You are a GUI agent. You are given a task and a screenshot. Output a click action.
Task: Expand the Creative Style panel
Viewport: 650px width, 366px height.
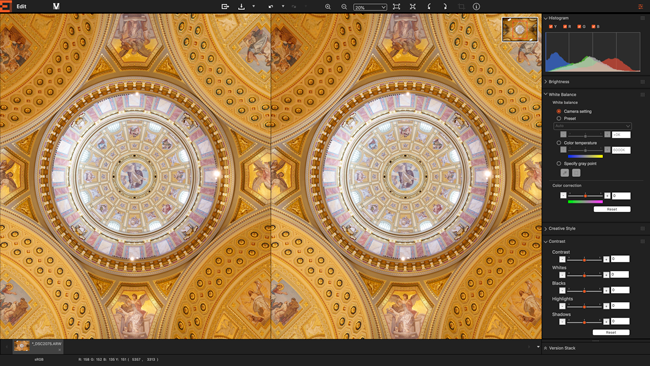561,228
